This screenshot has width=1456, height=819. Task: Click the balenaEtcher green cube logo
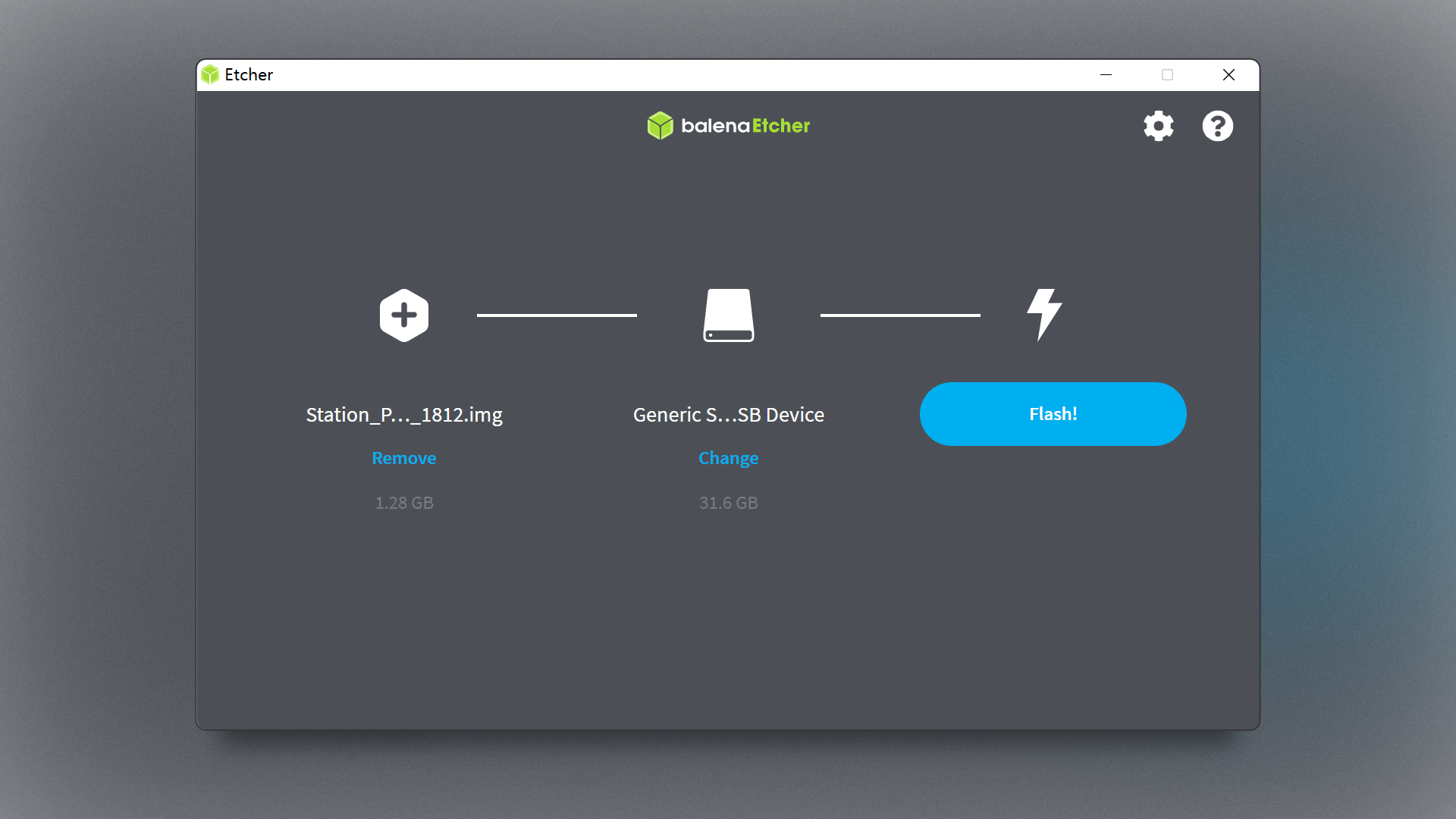point(660,126)
